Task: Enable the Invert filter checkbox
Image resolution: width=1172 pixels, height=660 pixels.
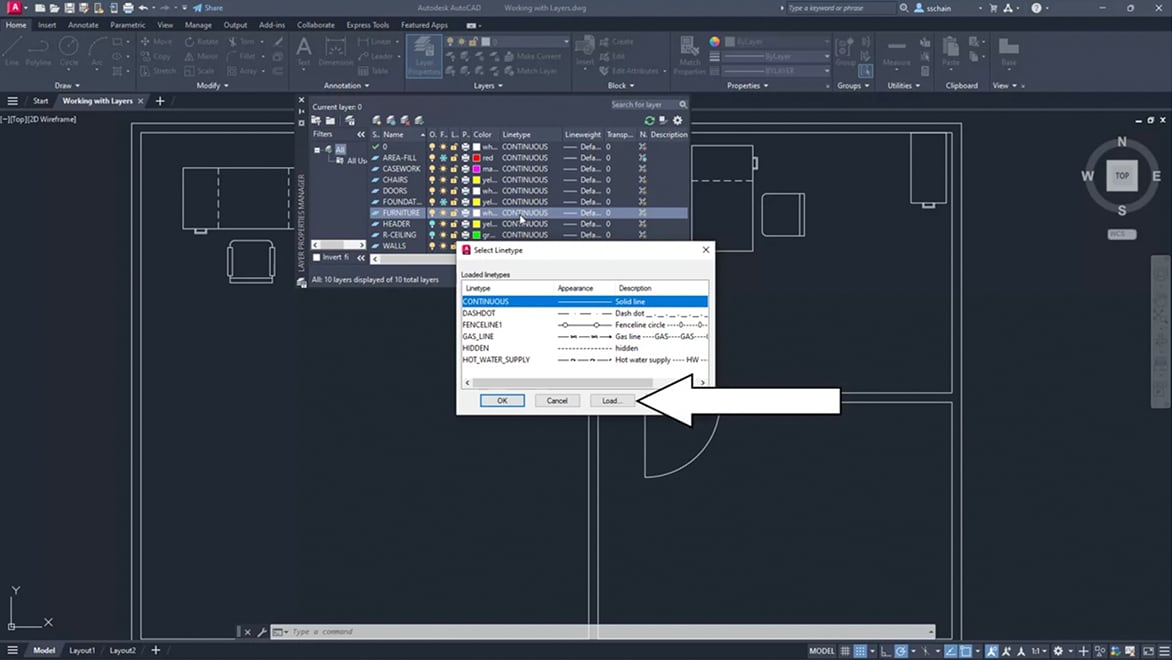Action: click(x=317, y=258)
